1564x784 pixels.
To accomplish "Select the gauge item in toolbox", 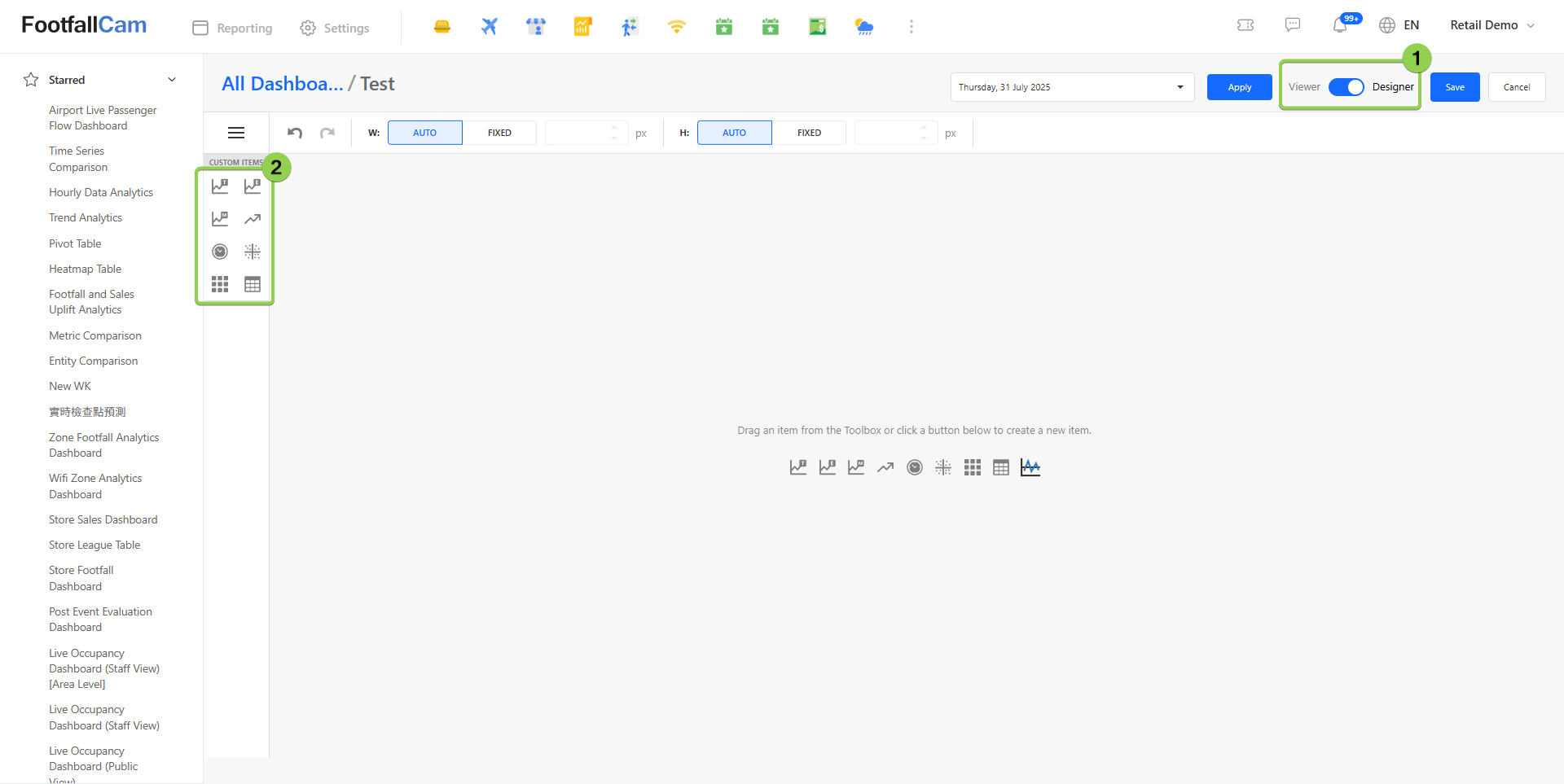I will point(220,252).
